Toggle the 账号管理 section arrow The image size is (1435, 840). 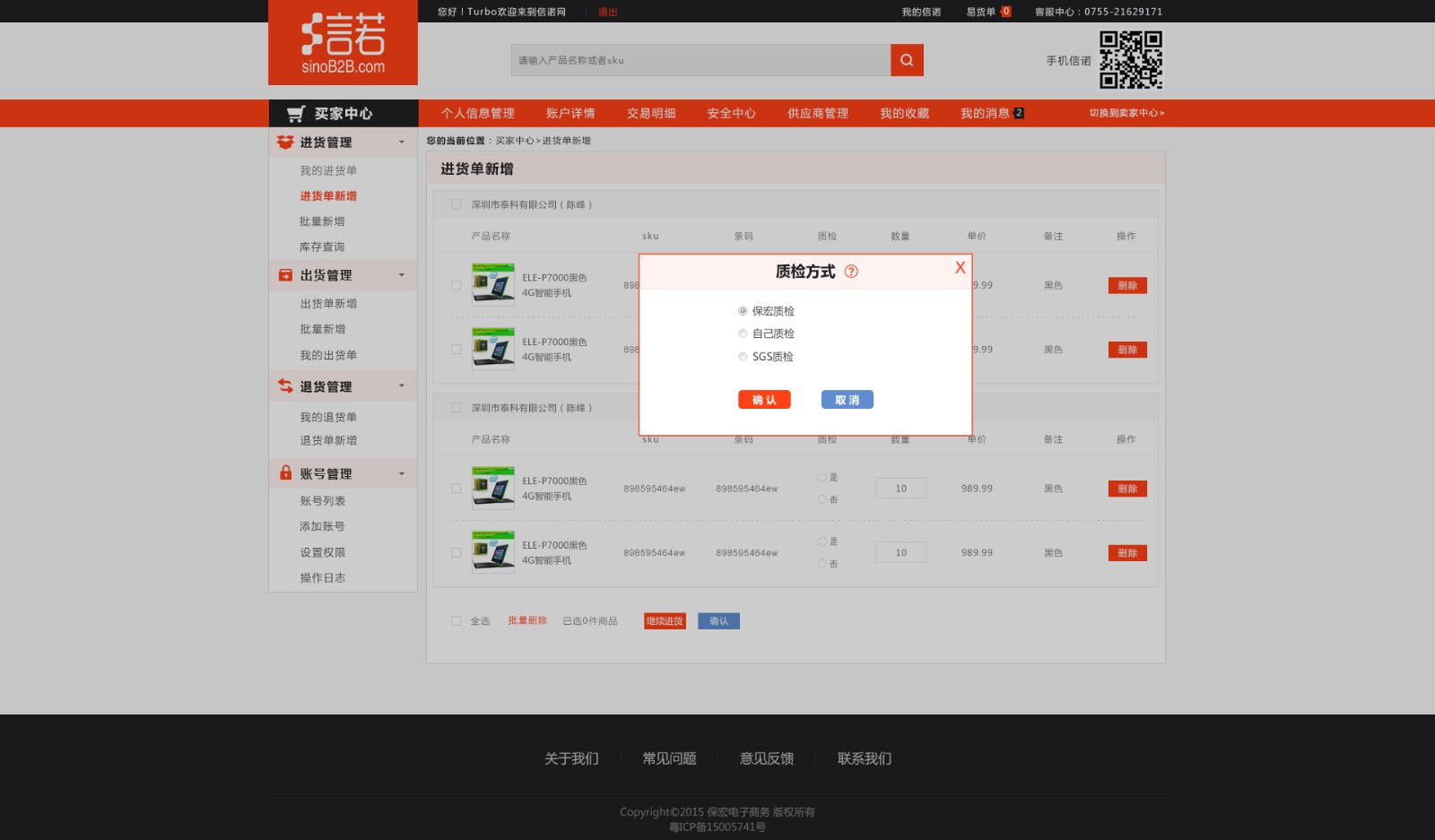click(401, 474)
